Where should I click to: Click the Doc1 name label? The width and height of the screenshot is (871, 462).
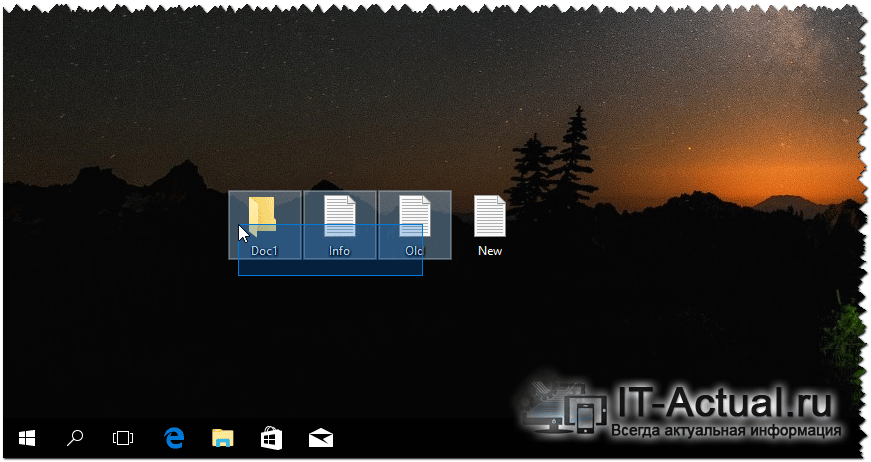[264, 251]
